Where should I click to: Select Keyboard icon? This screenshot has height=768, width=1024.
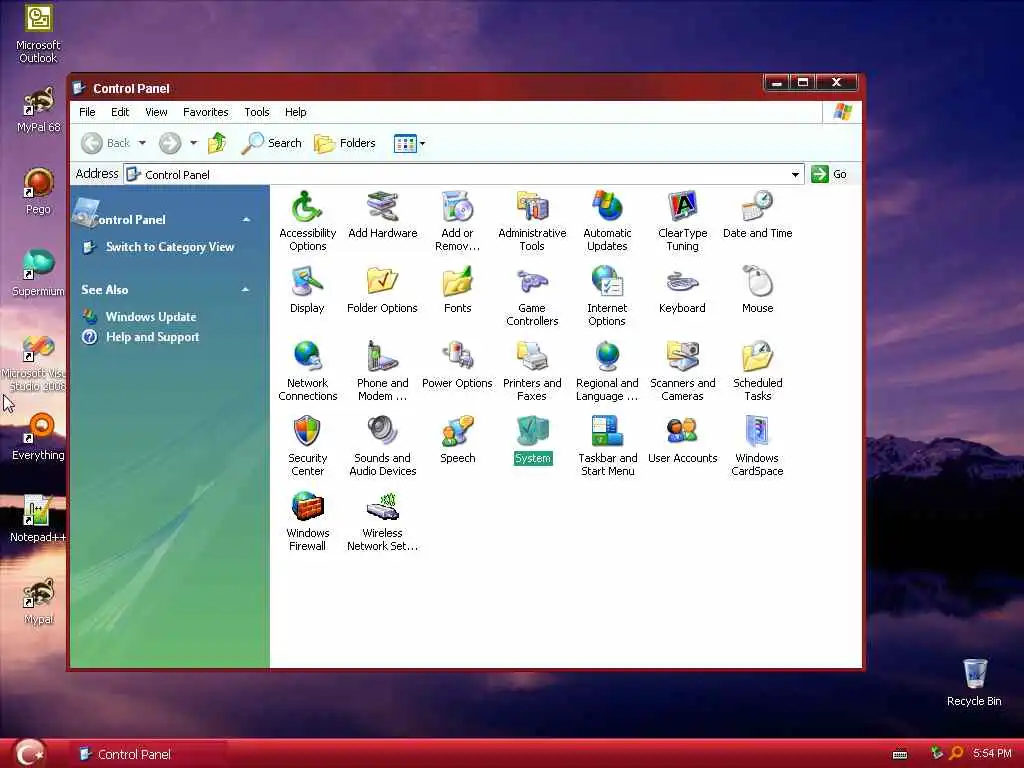682,290
